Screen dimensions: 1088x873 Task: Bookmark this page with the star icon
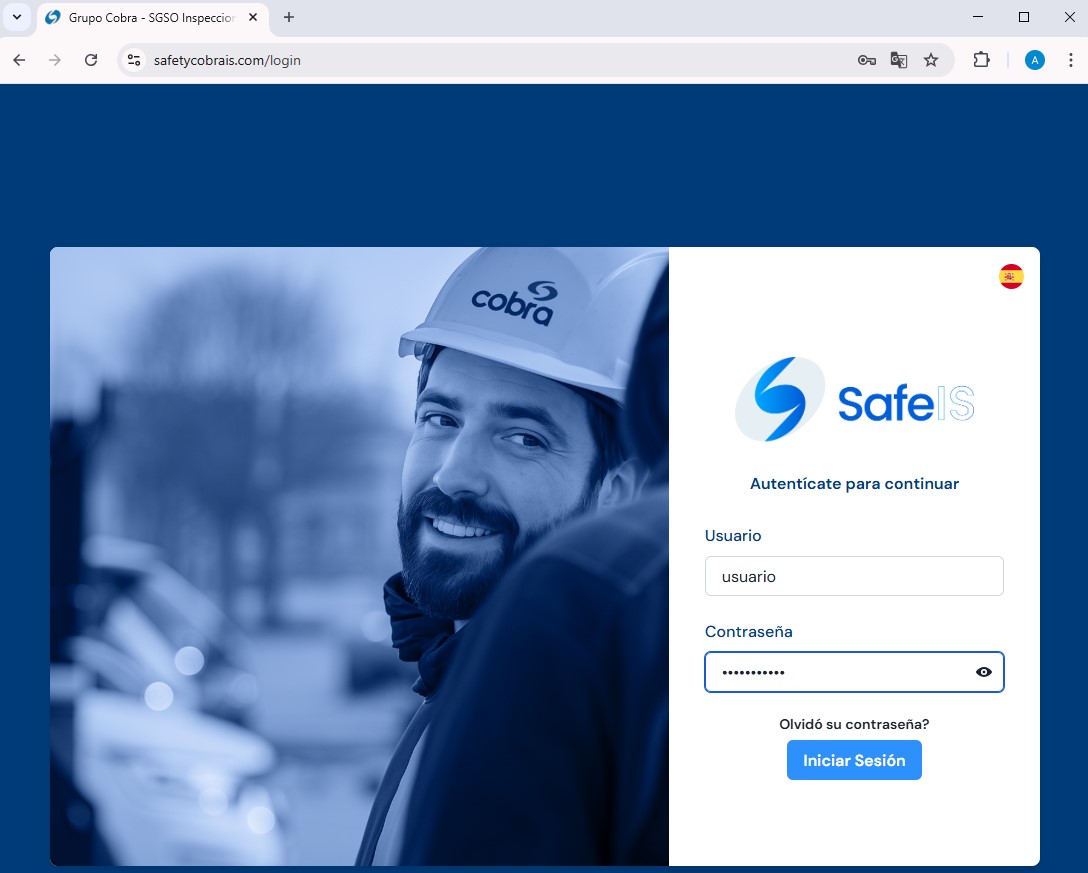pos(931,60)
